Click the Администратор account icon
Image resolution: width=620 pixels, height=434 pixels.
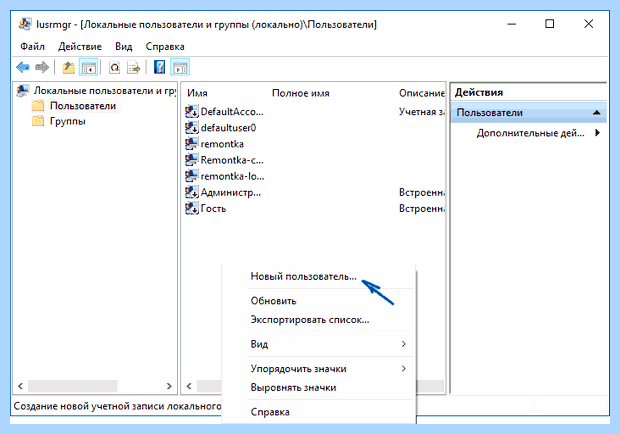192,192
